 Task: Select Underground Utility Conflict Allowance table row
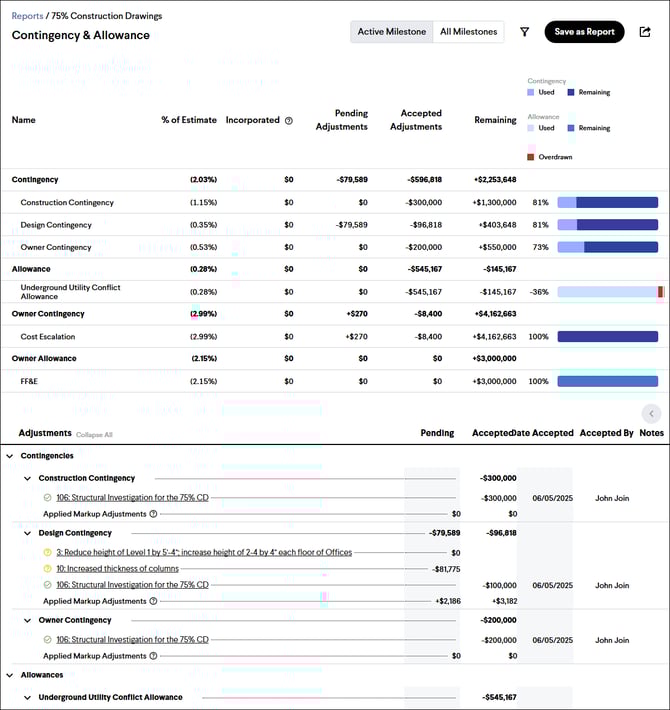pos(335,292)
